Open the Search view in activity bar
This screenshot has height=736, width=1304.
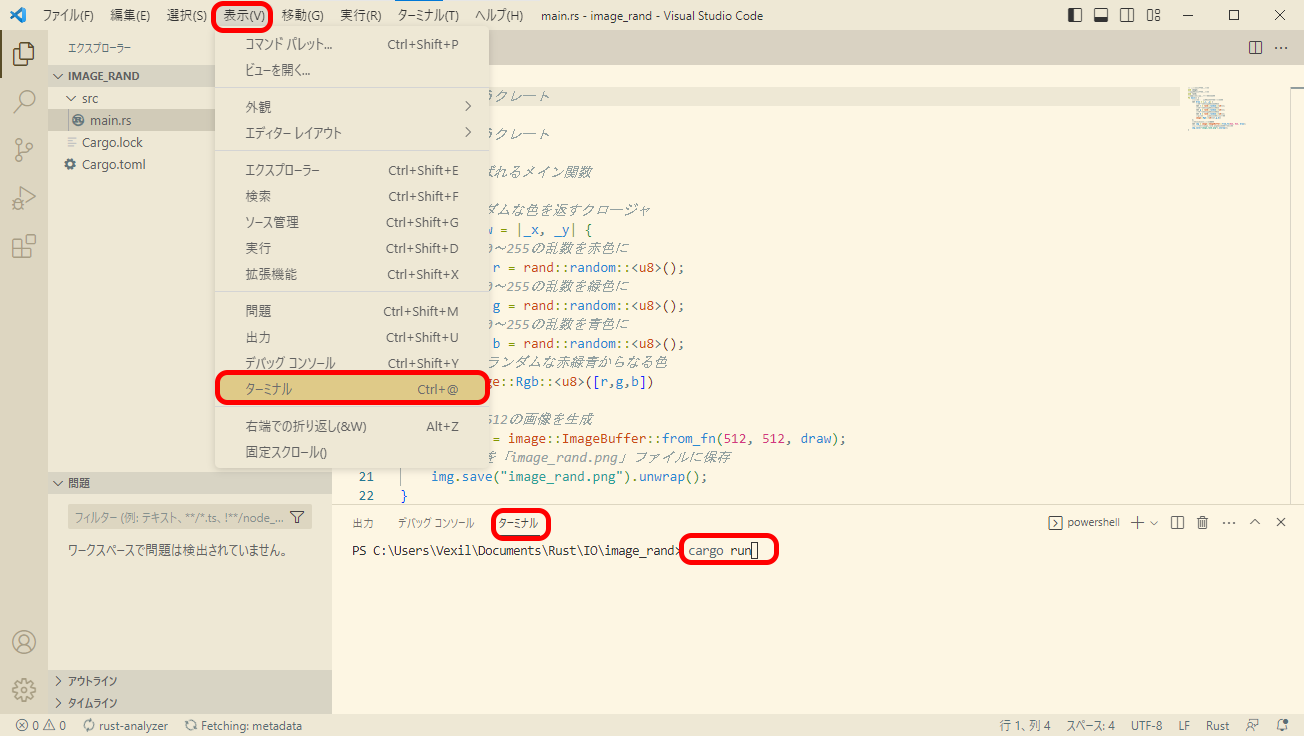24,102
